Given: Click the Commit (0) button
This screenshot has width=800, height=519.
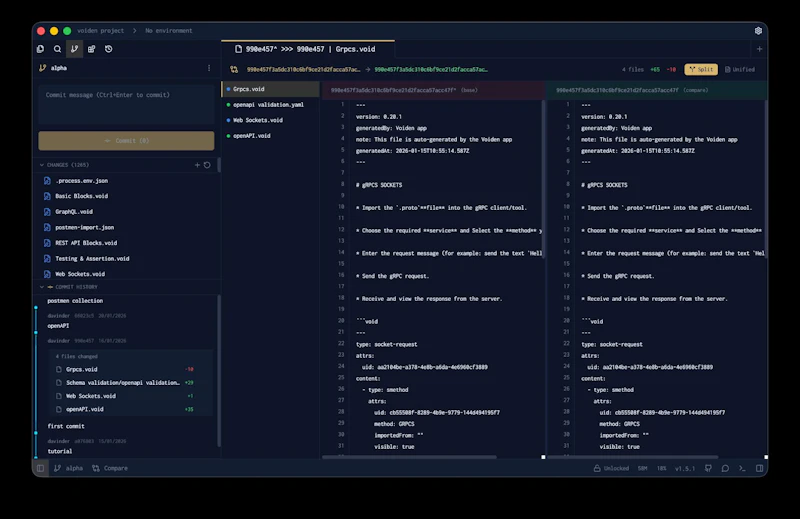Looking at the screenshot, I should pyautogui.click(x=126, y=140).
